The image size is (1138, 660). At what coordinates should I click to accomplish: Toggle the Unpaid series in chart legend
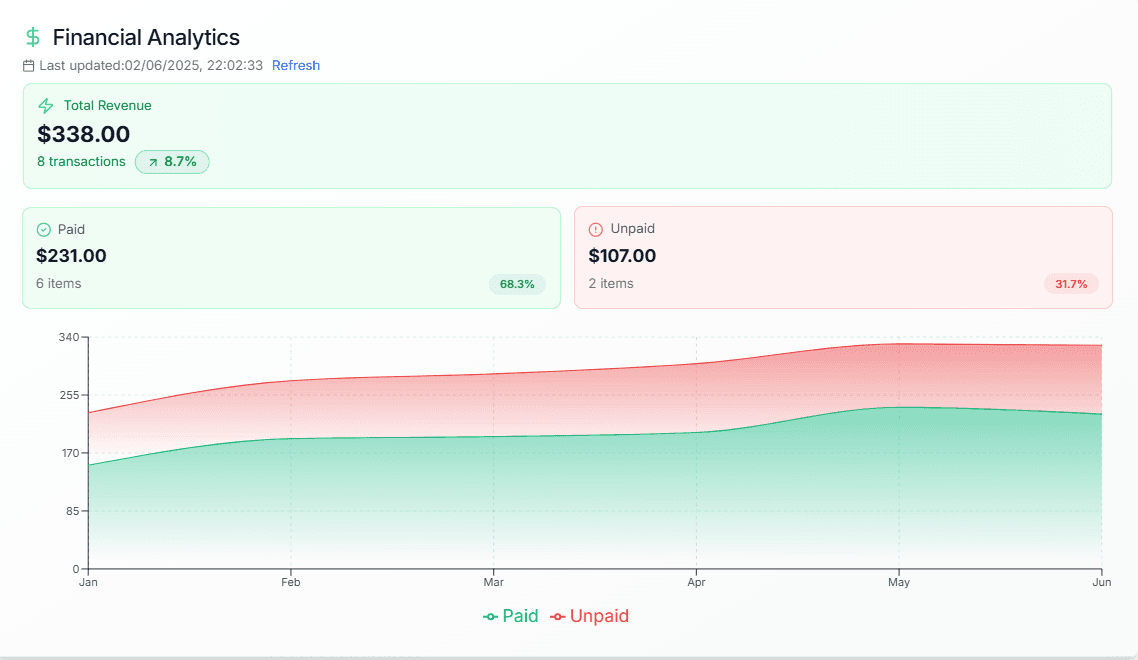(x=589, y=616)
